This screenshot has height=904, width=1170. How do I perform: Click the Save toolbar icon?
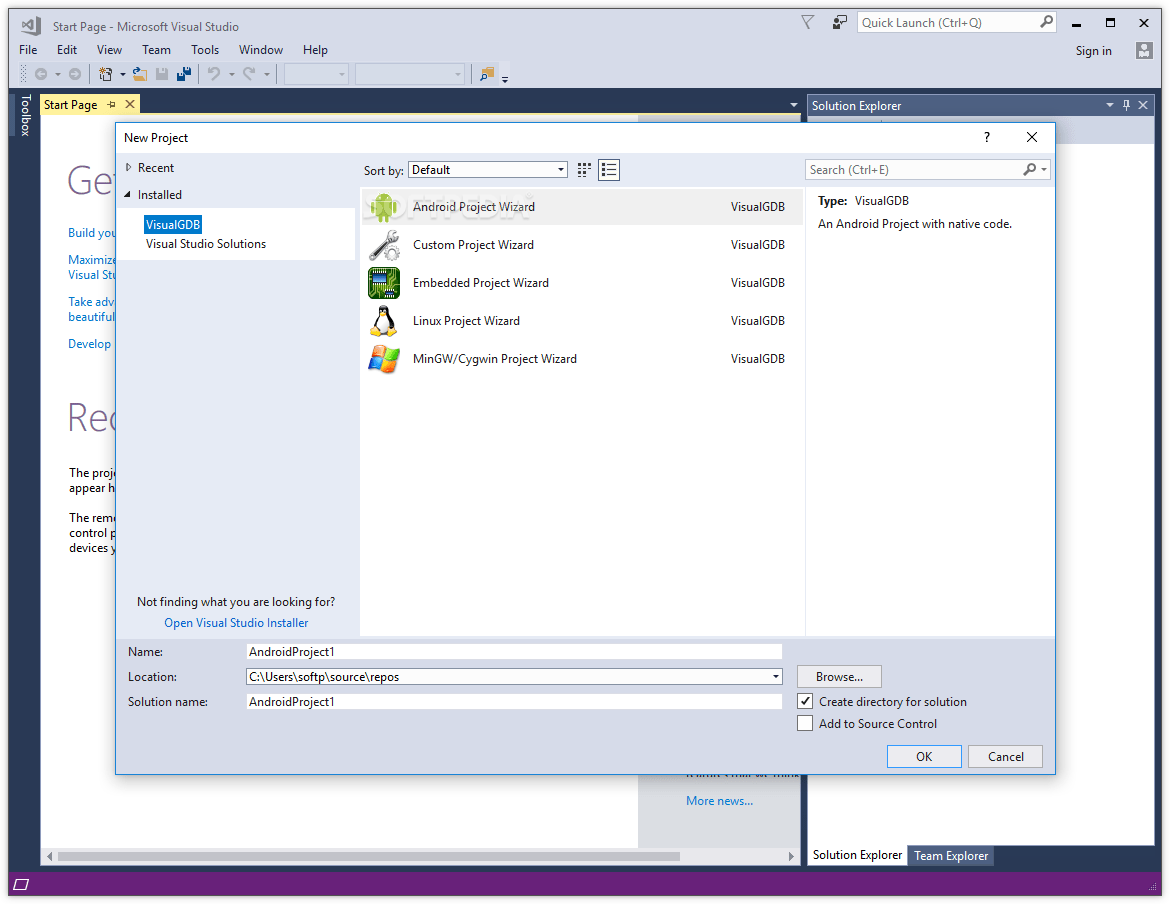(161, 74)
